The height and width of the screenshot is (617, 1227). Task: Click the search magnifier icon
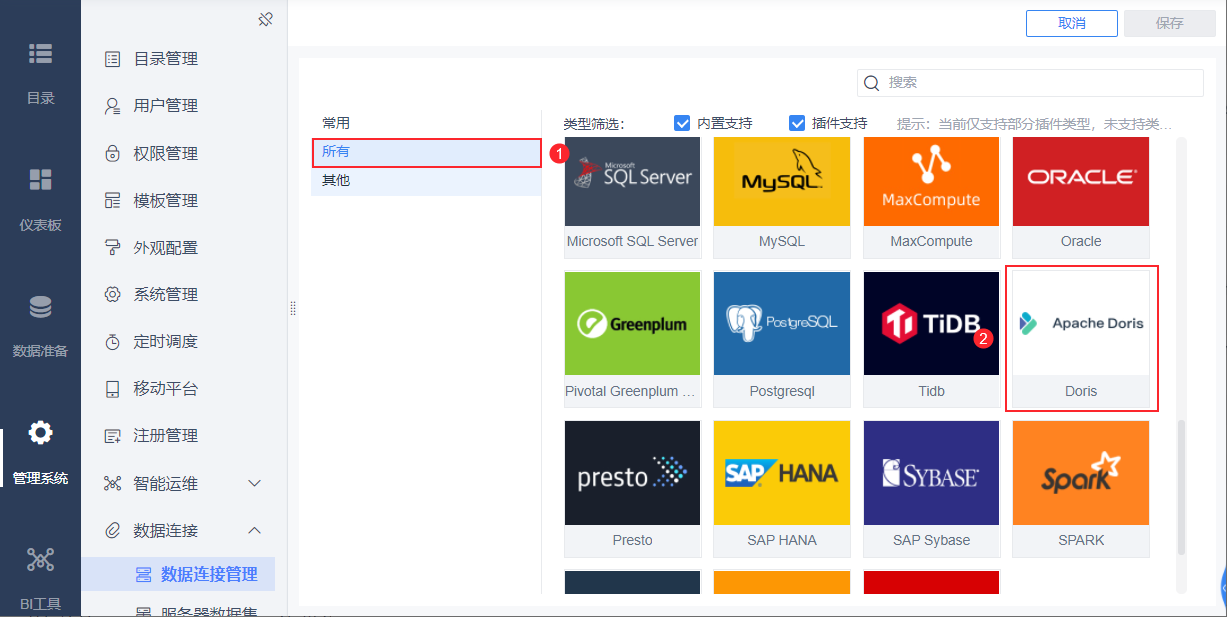pos(871,83)
